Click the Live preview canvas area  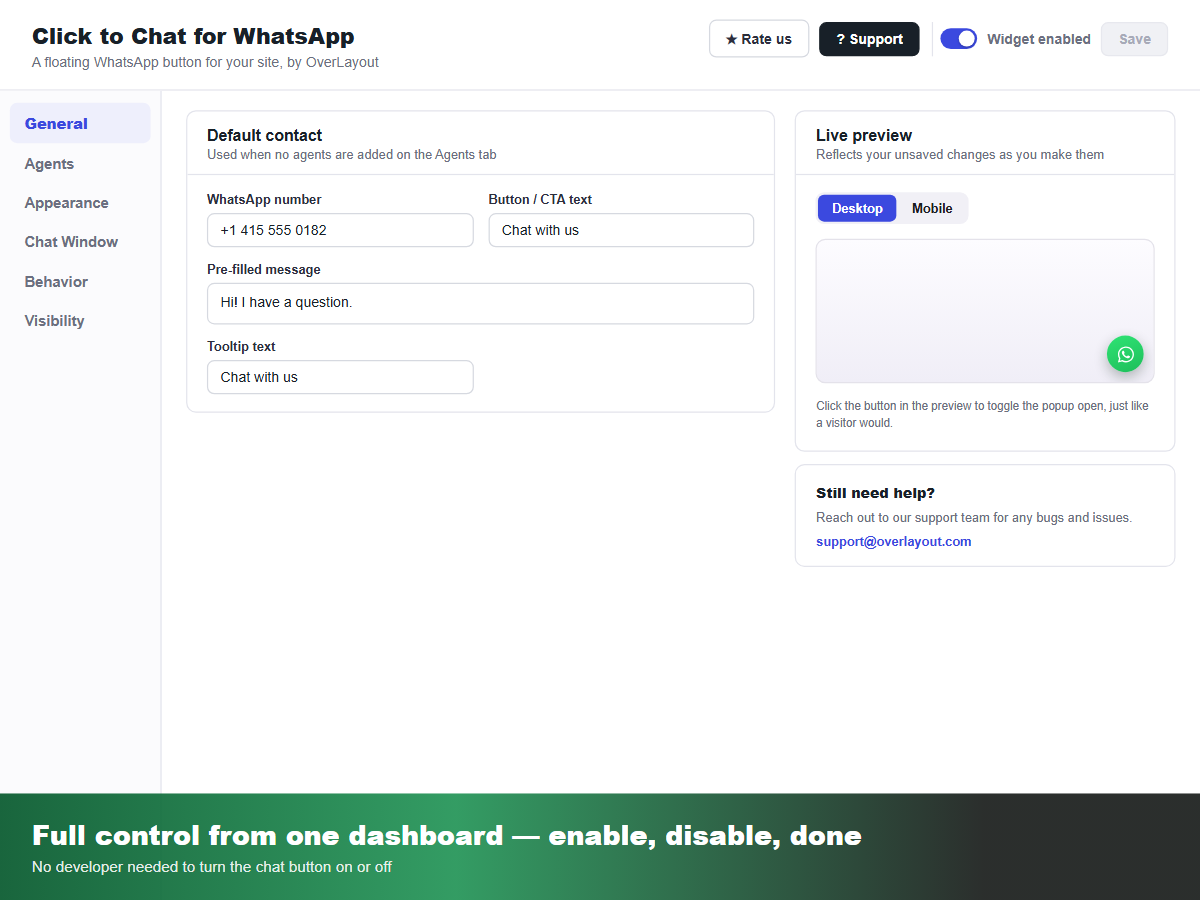[x=985, y=311]
